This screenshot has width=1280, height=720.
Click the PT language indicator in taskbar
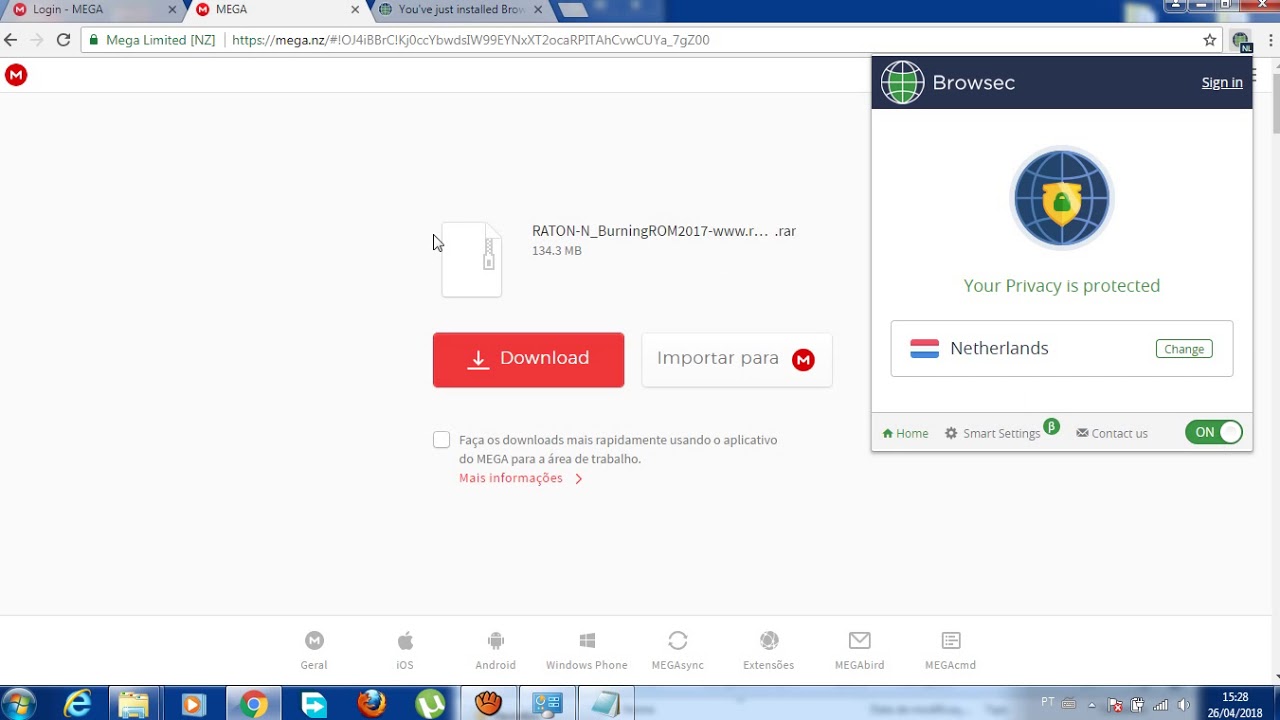(1048, 702)
